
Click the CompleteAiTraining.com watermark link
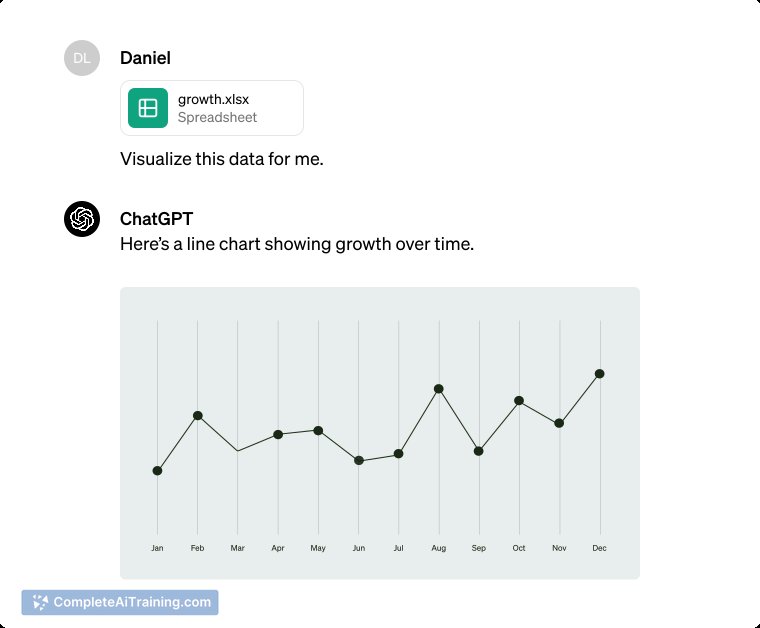pyautogui.click(x=120, y=602)
